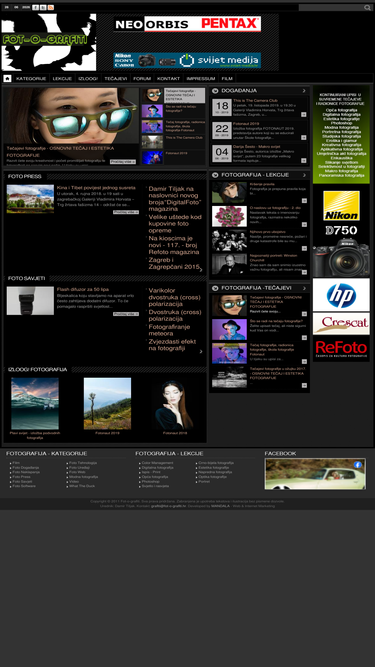375x667 pixels.
Task: Open Fotonaut 2019 gallery thumbnail with tree
Action: pos(107,404)
